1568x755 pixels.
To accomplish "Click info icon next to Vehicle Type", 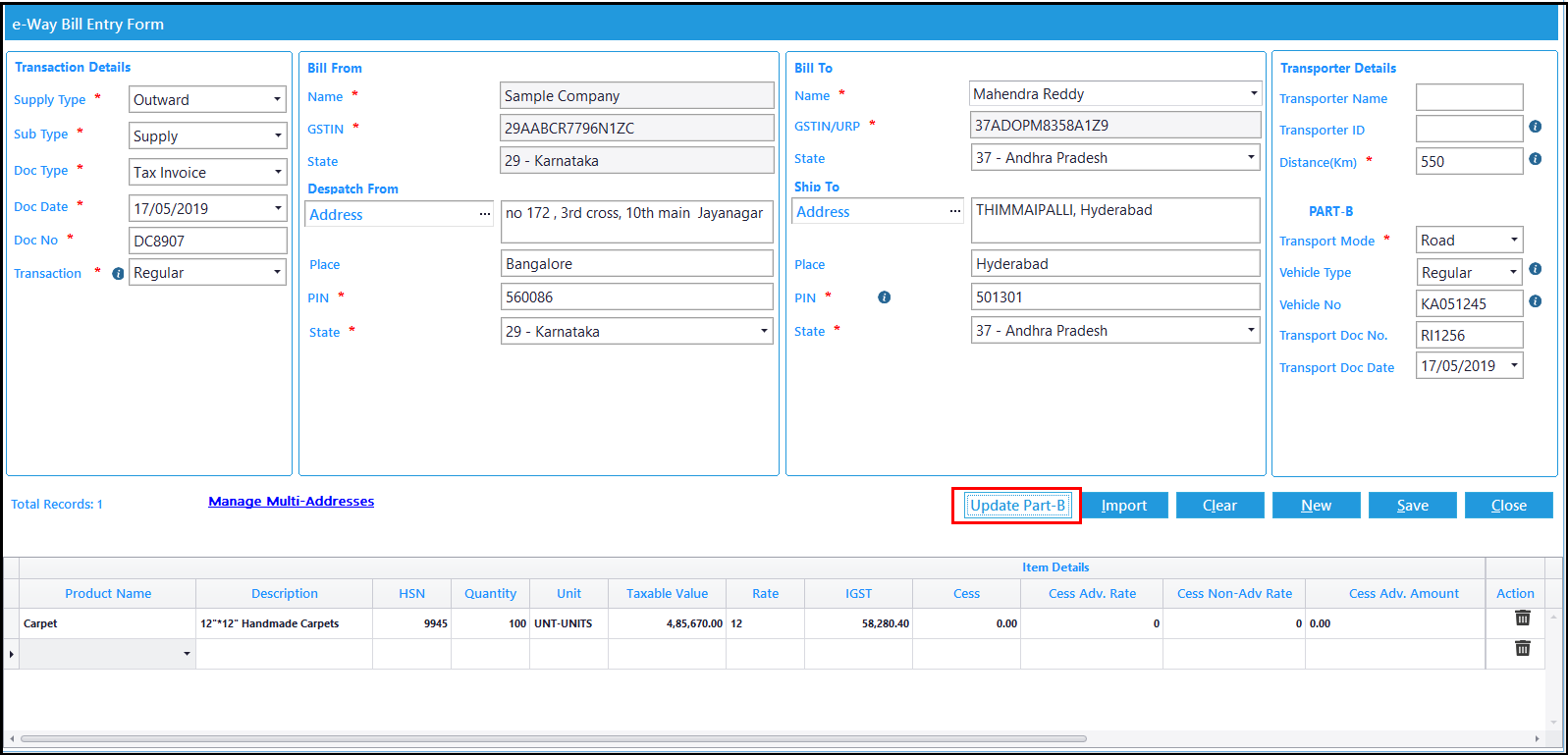I will pos(1536,269).
